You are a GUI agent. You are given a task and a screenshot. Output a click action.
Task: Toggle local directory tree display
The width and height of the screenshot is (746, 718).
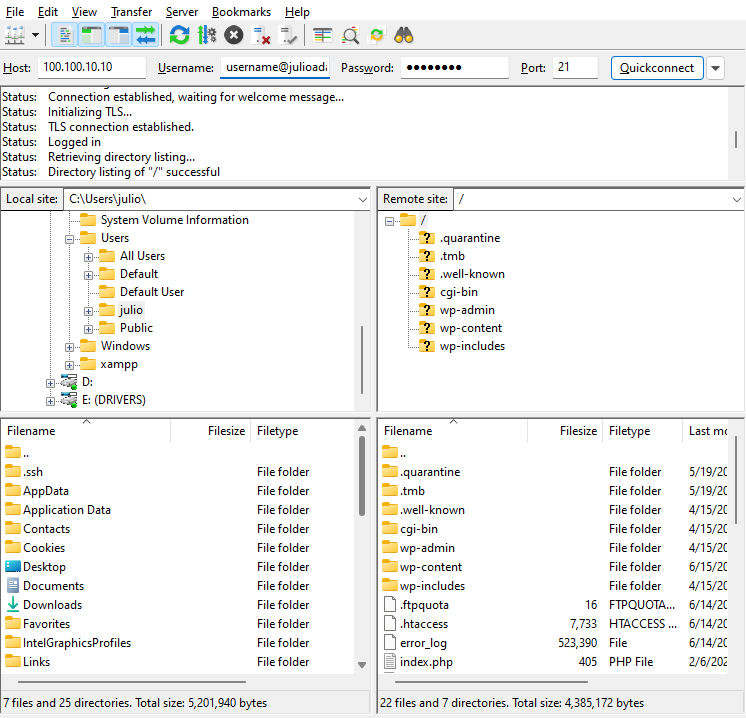click(x=91, y=35)
